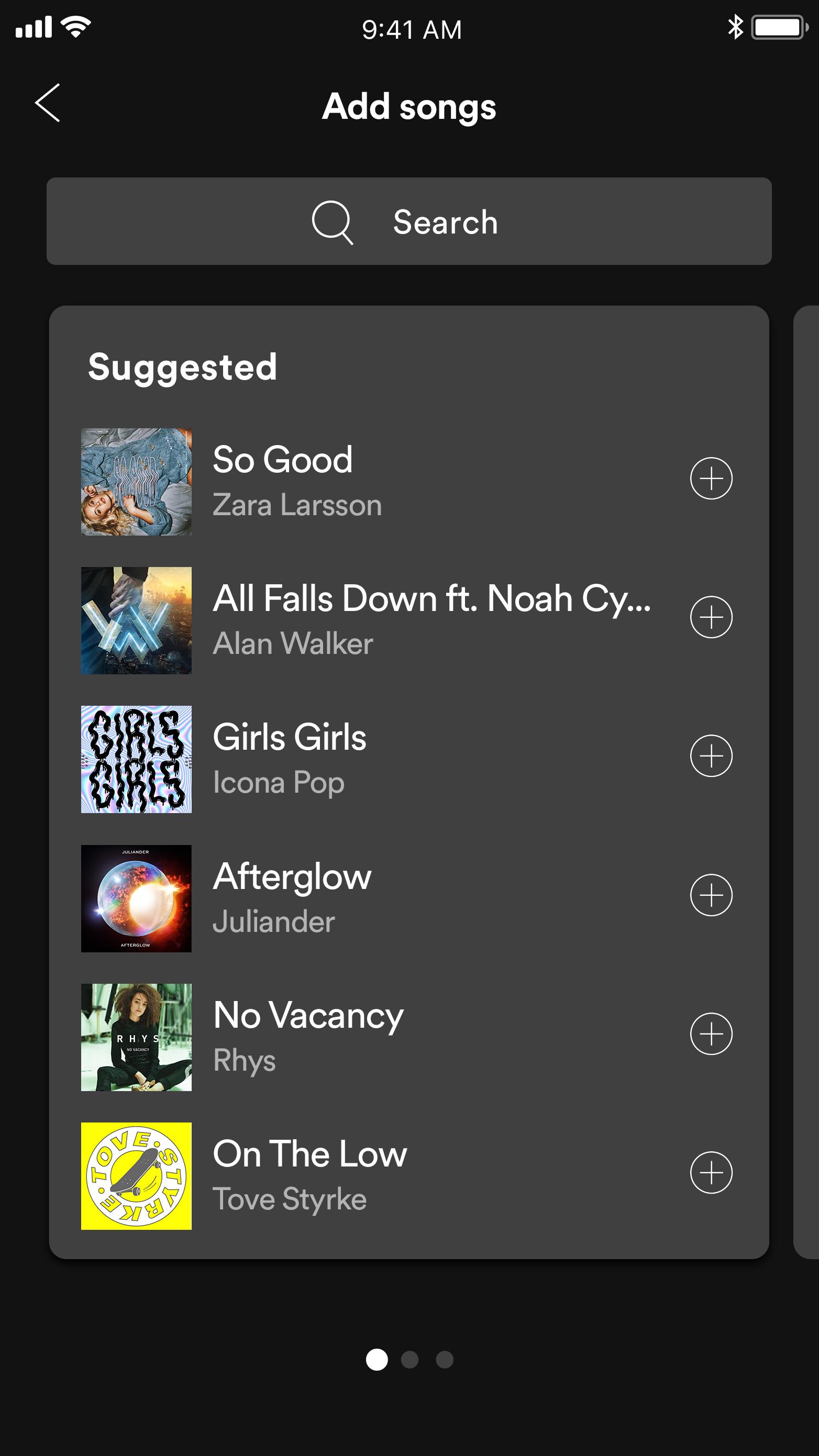Screen dimensions: 819x1456
Task: Tap the Girls Girls cover art
Action: tap(136, 759)
